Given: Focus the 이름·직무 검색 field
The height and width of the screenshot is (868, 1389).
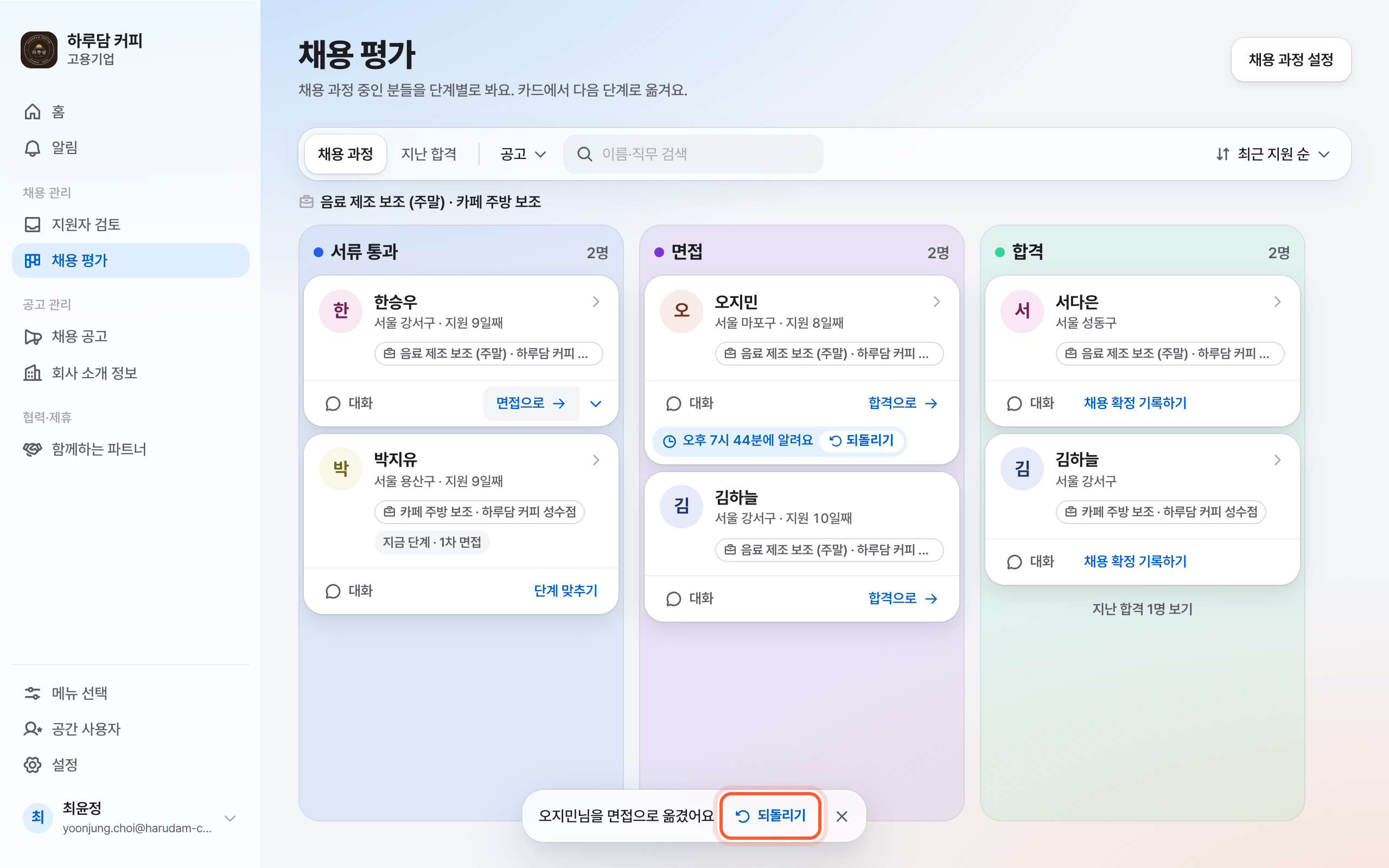Looking at the screenshot, I should (x=693, y=154).
